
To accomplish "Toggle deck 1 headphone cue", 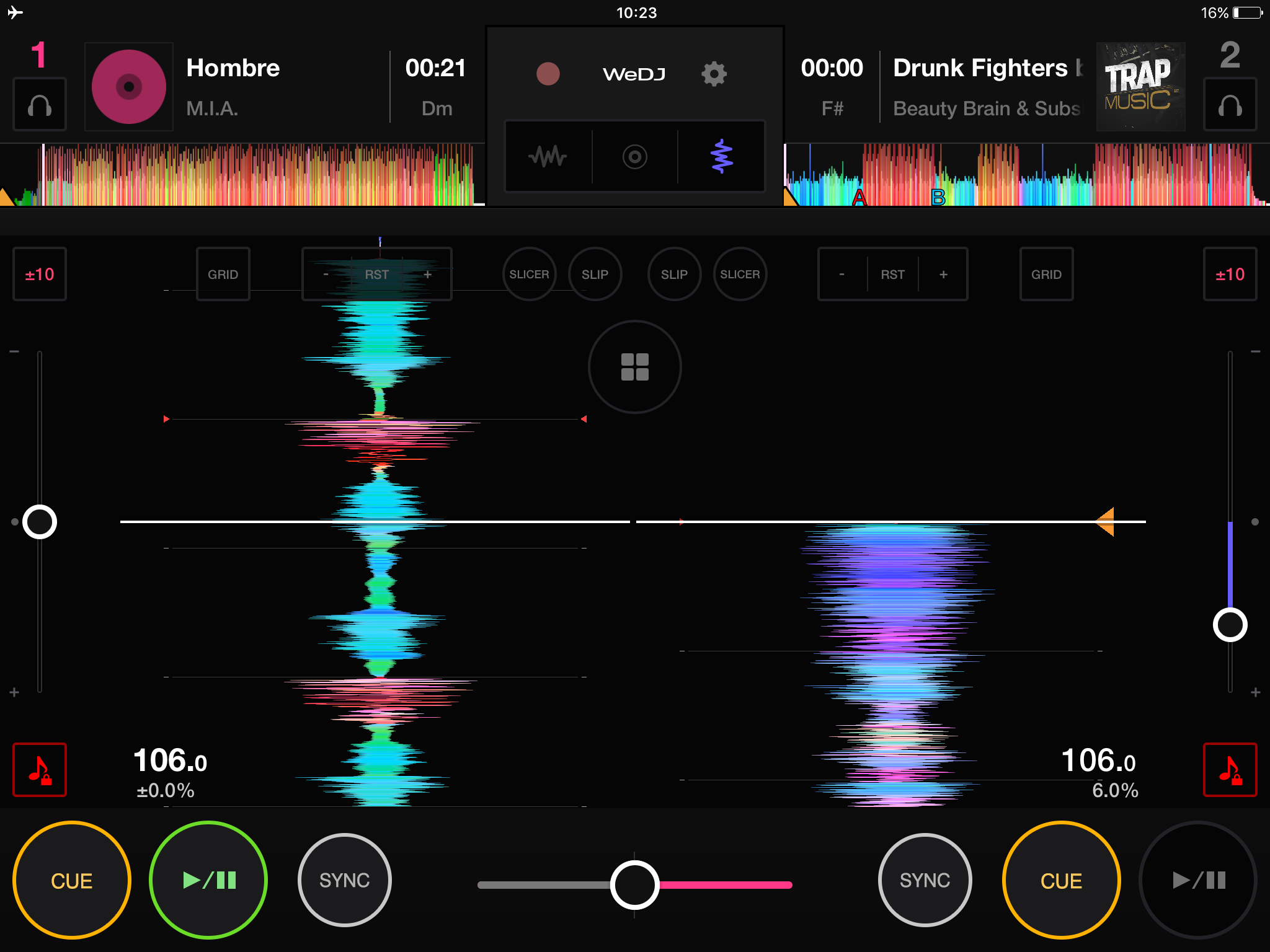I will [x=40, y=104].
